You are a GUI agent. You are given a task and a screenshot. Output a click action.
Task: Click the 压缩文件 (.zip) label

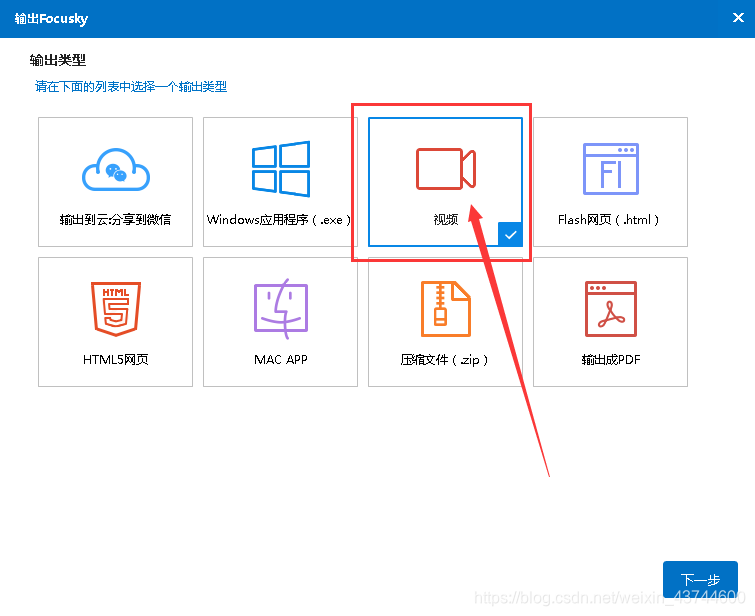pos(444,359)
